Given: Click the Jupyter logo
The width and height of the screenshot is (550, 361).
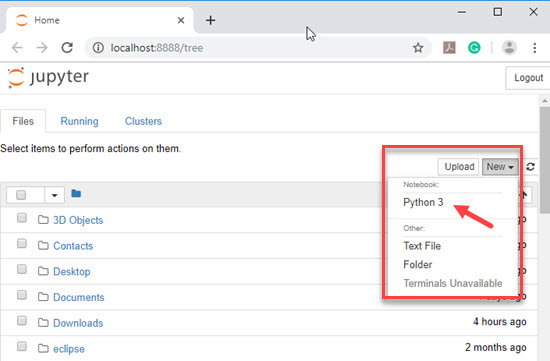Looking at the screenshot, I should pos(48,77).
